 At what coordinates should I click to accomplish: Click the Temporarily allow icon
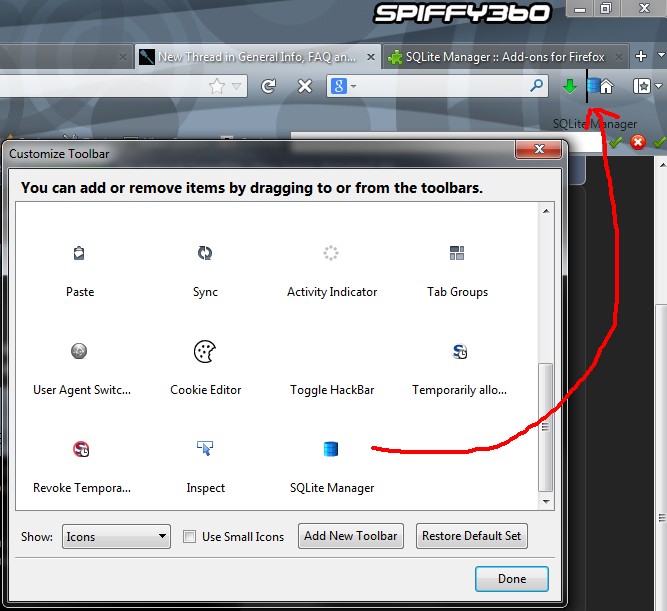point(459,352)
